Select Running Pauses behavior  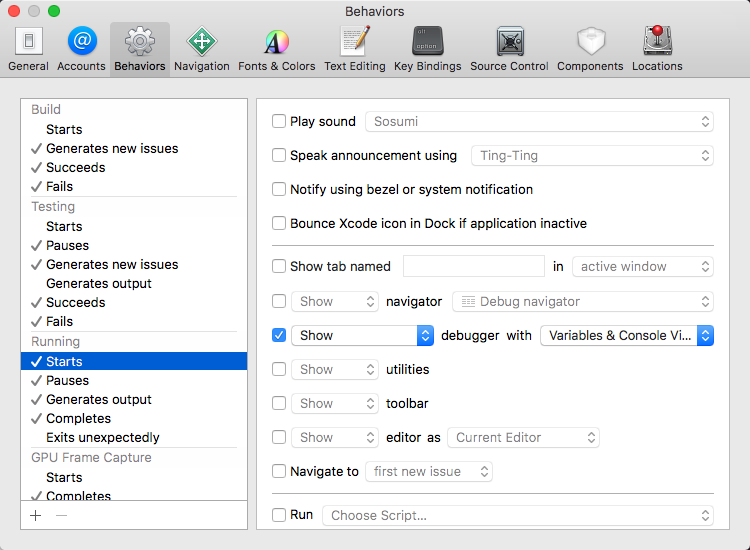tap(134, 380)
